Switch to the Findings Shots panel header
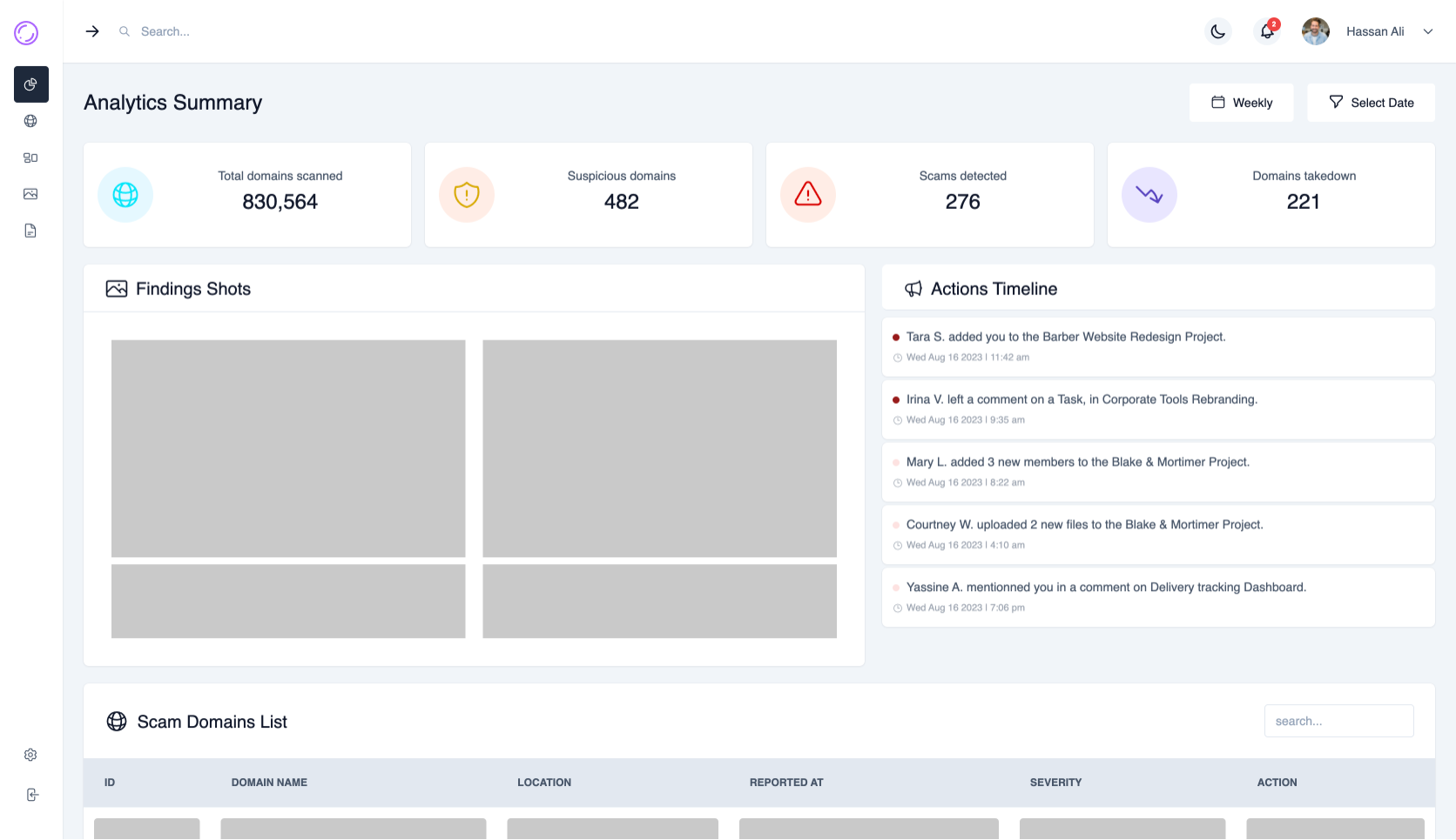 coord(192,288)
